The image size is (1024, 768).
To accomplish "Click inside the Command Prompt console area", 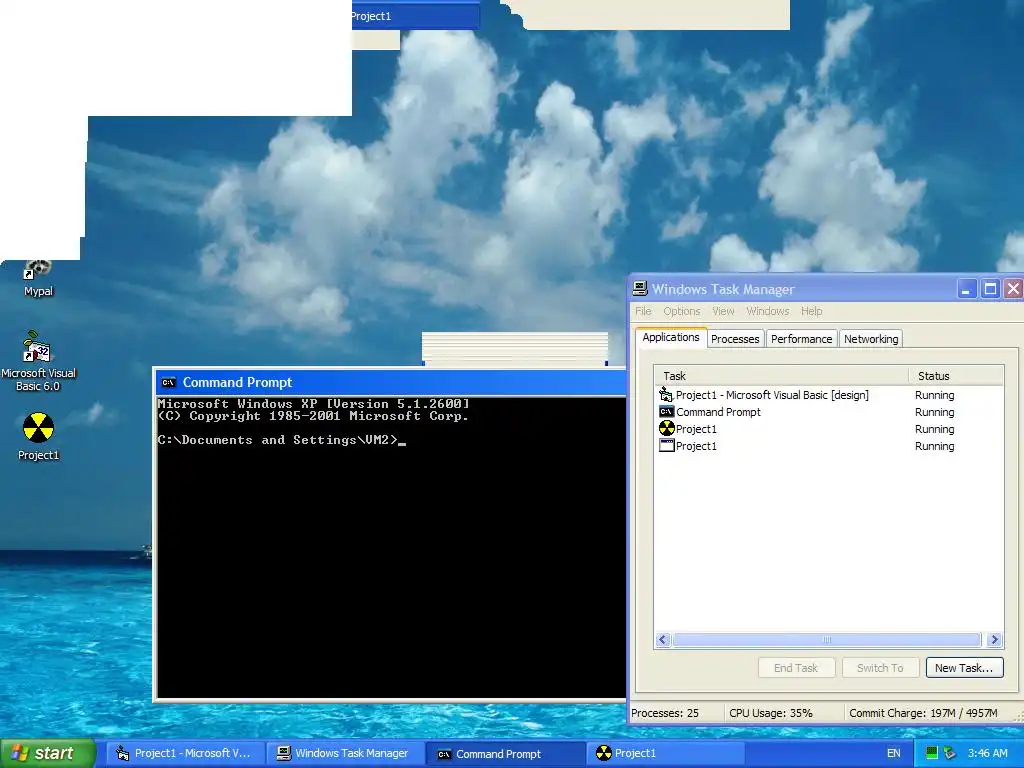I will pos(391,548).
